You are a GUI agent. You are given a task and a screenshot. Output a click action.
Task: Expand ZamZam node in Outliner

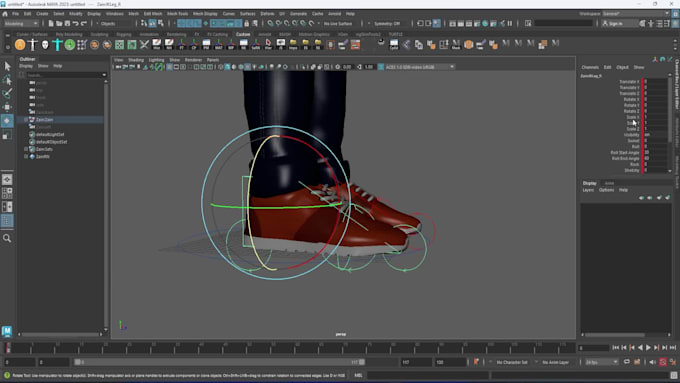[x=26, y=120]
